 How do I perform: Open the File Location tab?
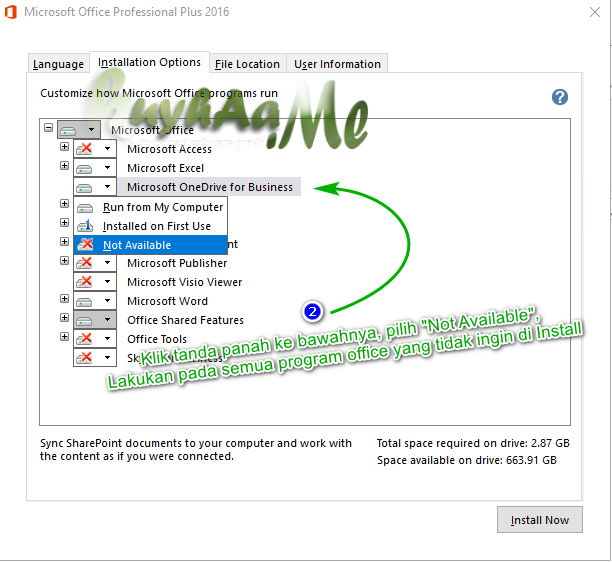point(247,64)
